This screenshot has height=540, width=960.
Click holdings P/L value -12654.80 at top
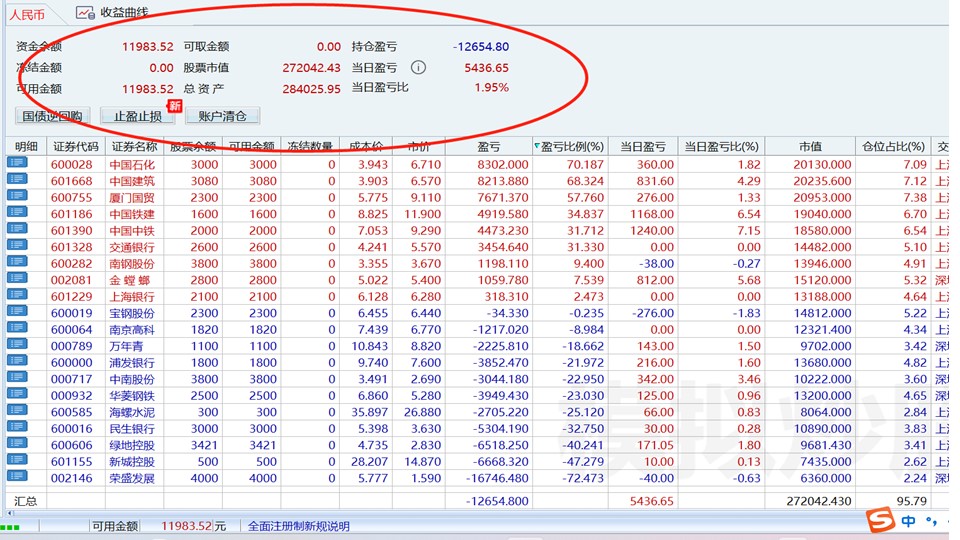[x=481, y=47]
